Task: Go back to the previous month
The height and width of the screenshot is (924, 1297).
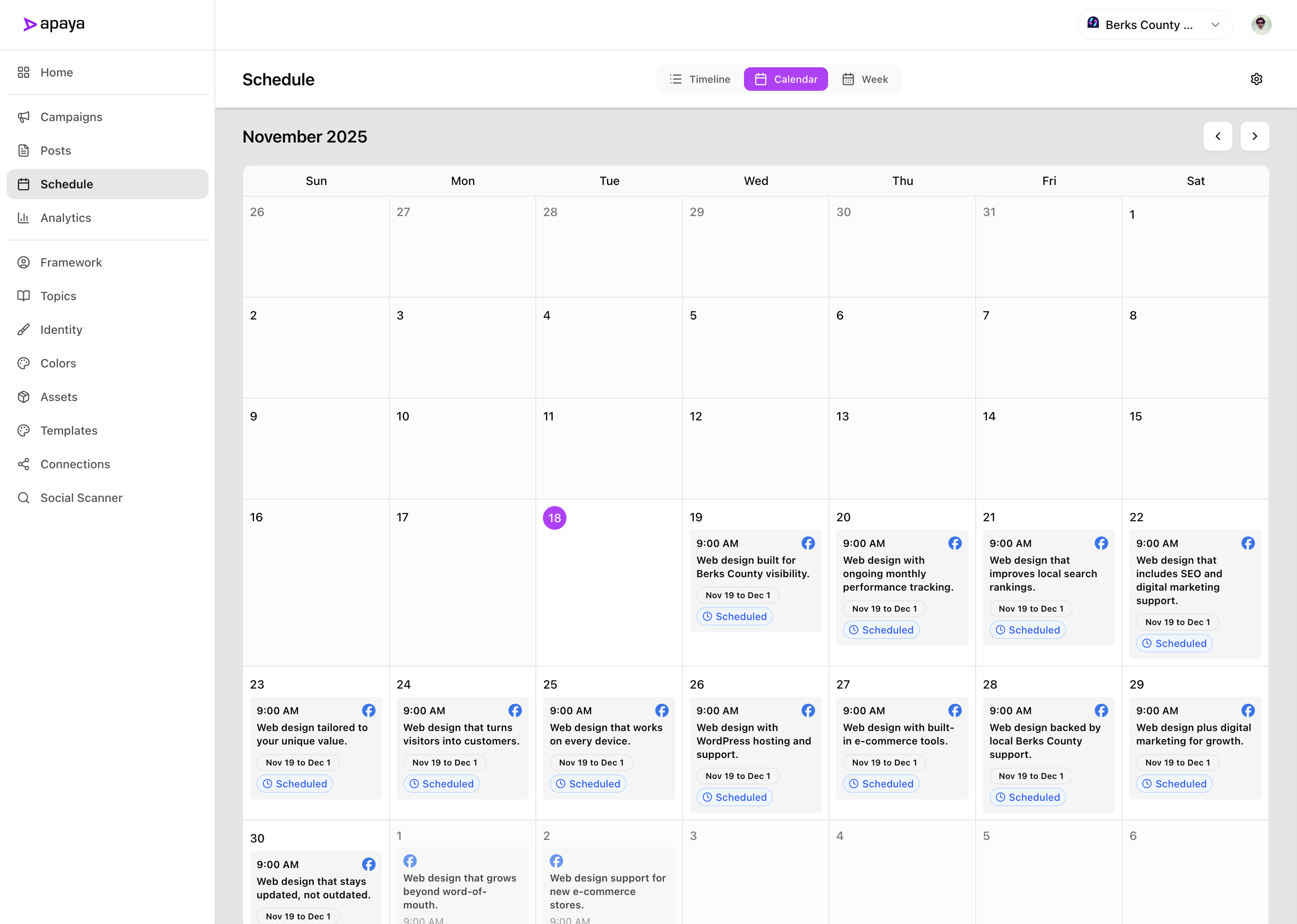Action: (x=1218, y=137)
